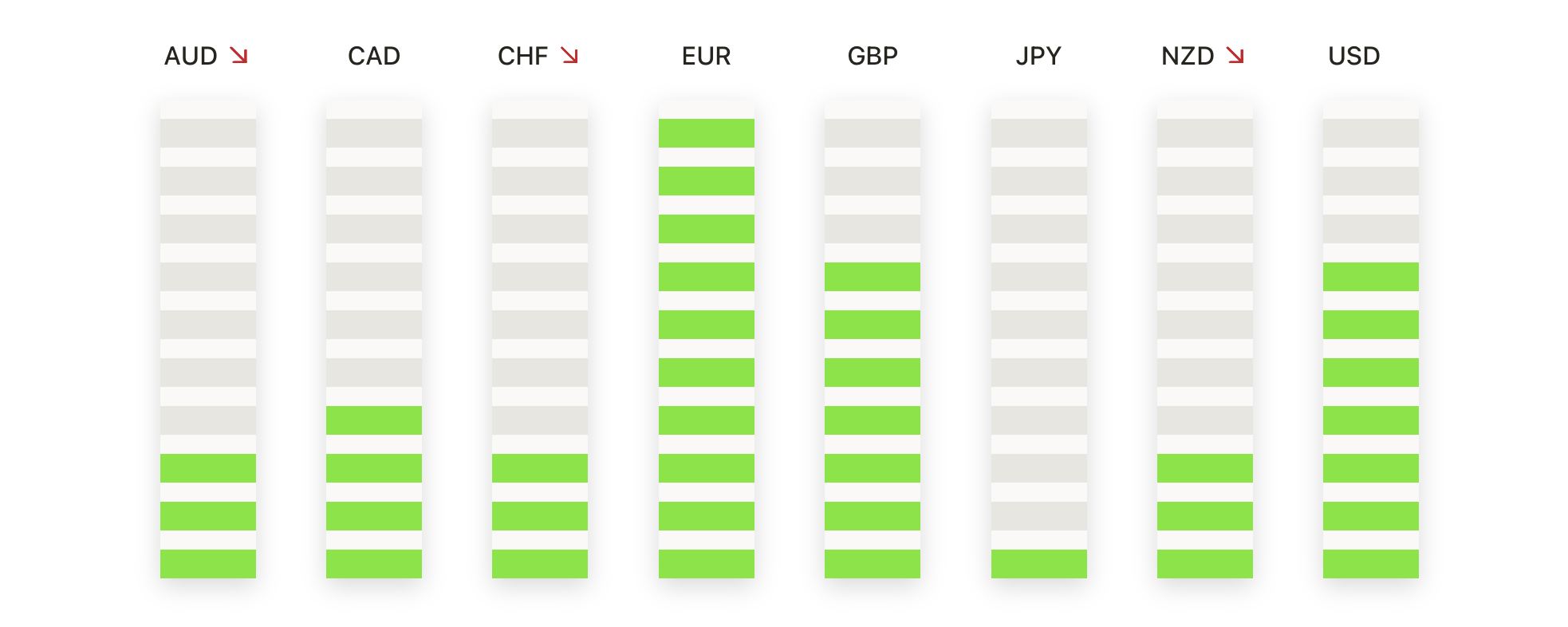Click the JPY currency label
Screen dimensions: 1568x627
(1038, 56)
